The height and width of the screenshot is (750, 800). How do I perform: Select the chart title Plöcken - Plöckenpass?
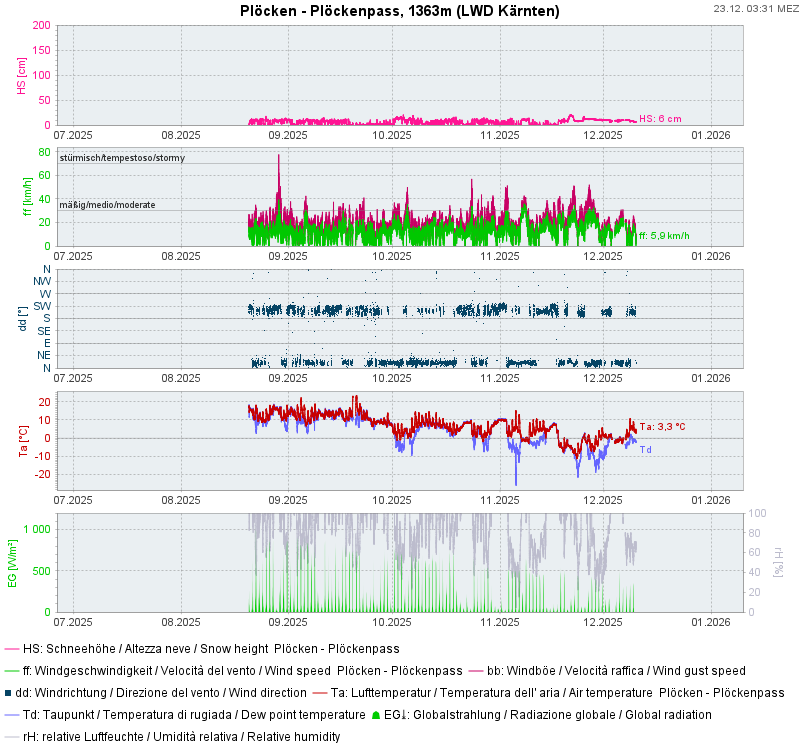point(399,11)
